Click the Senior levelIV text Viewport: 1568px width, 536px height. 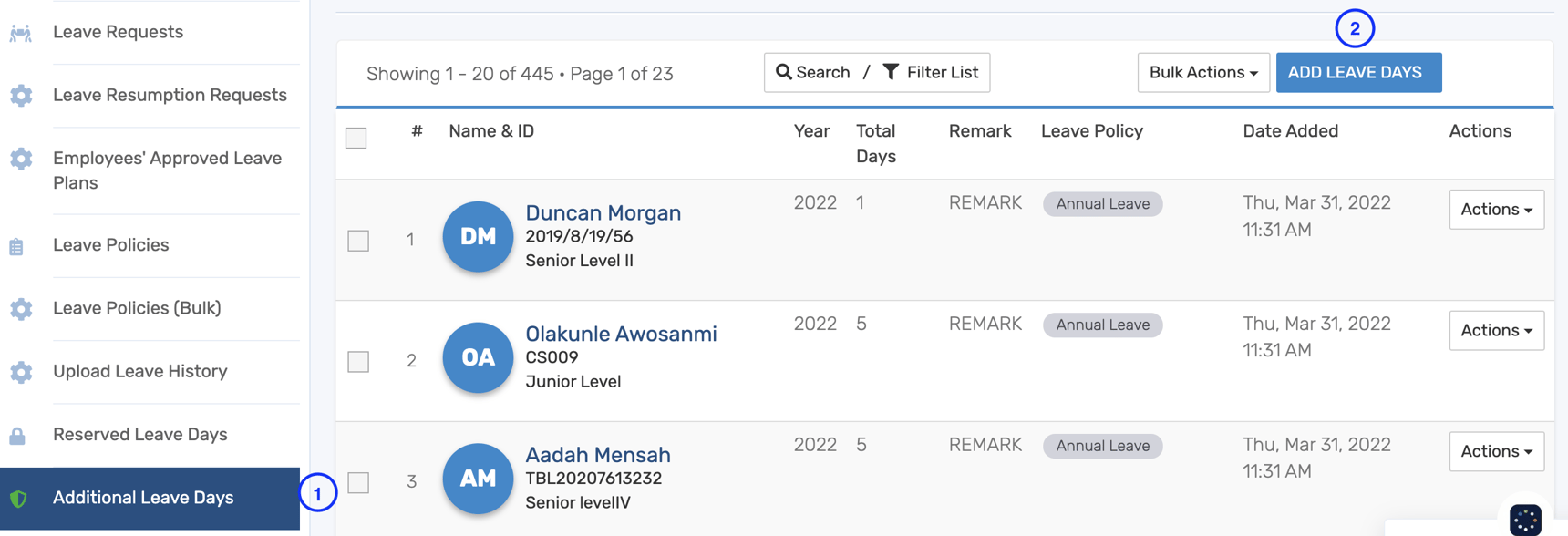pos(578,502)
